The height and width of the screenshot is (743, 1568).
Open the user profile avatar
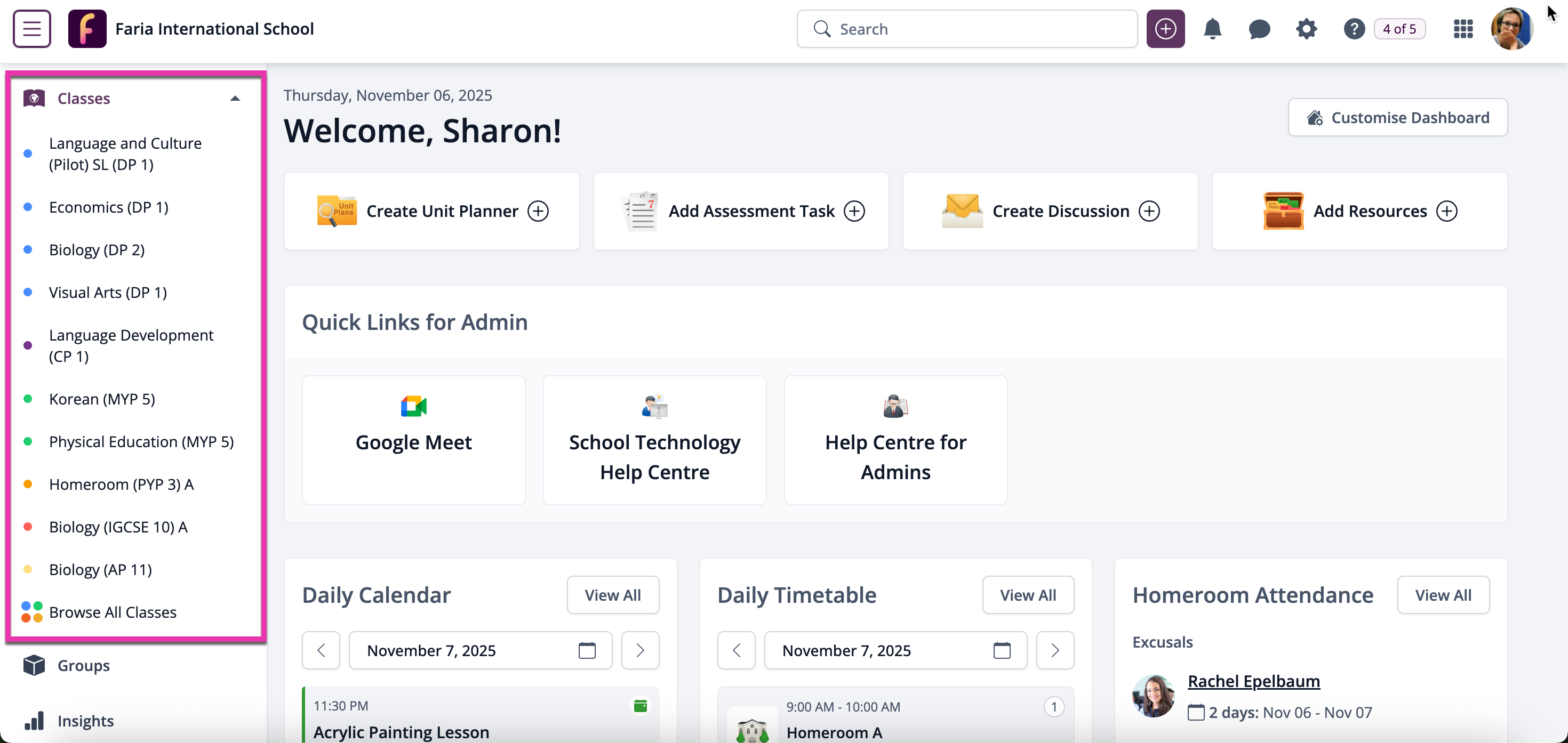pyautogui.click(x=1511, y=29)
